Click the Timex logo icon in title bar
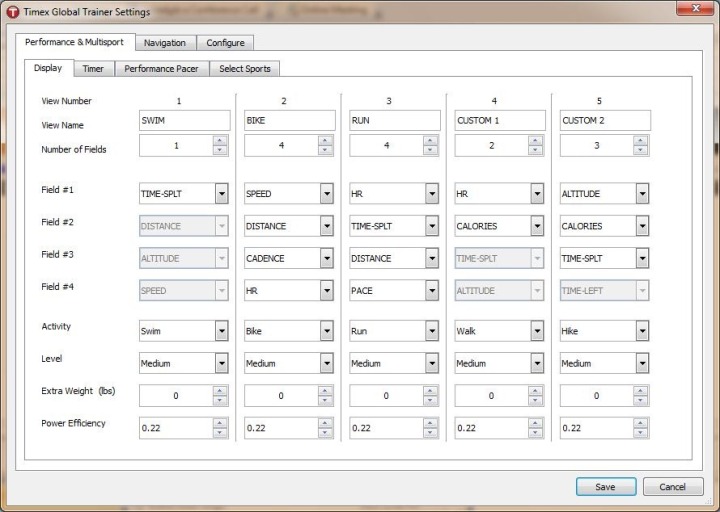720x512 pixels. click(x=13, y=12)
